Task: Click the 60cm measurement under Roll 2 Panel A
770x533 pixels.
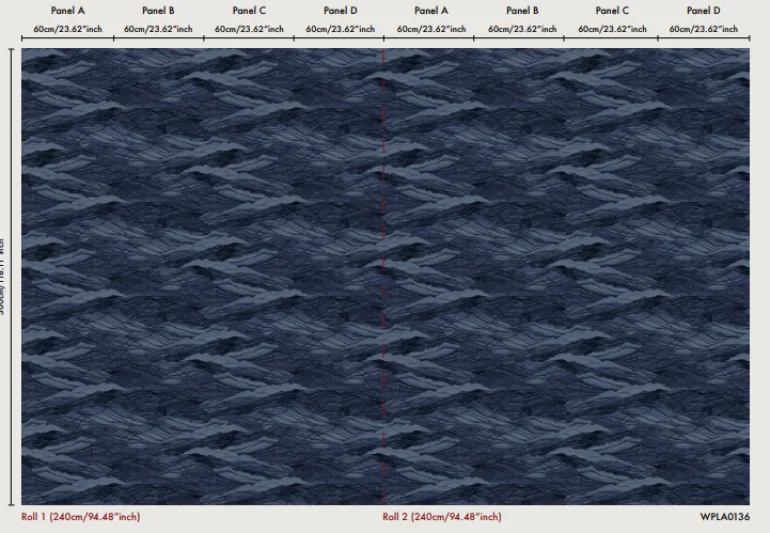Action: [x=431, y=30]
